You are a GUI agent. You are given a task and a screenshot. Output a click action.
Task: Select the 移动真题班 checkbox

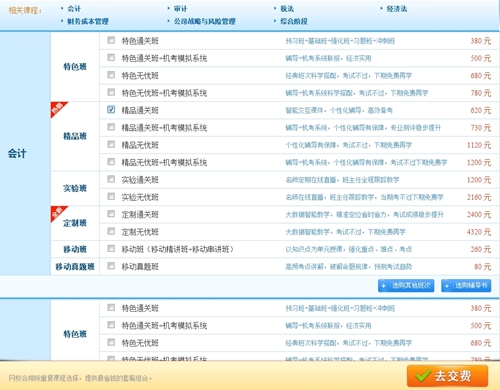(111, 266)
